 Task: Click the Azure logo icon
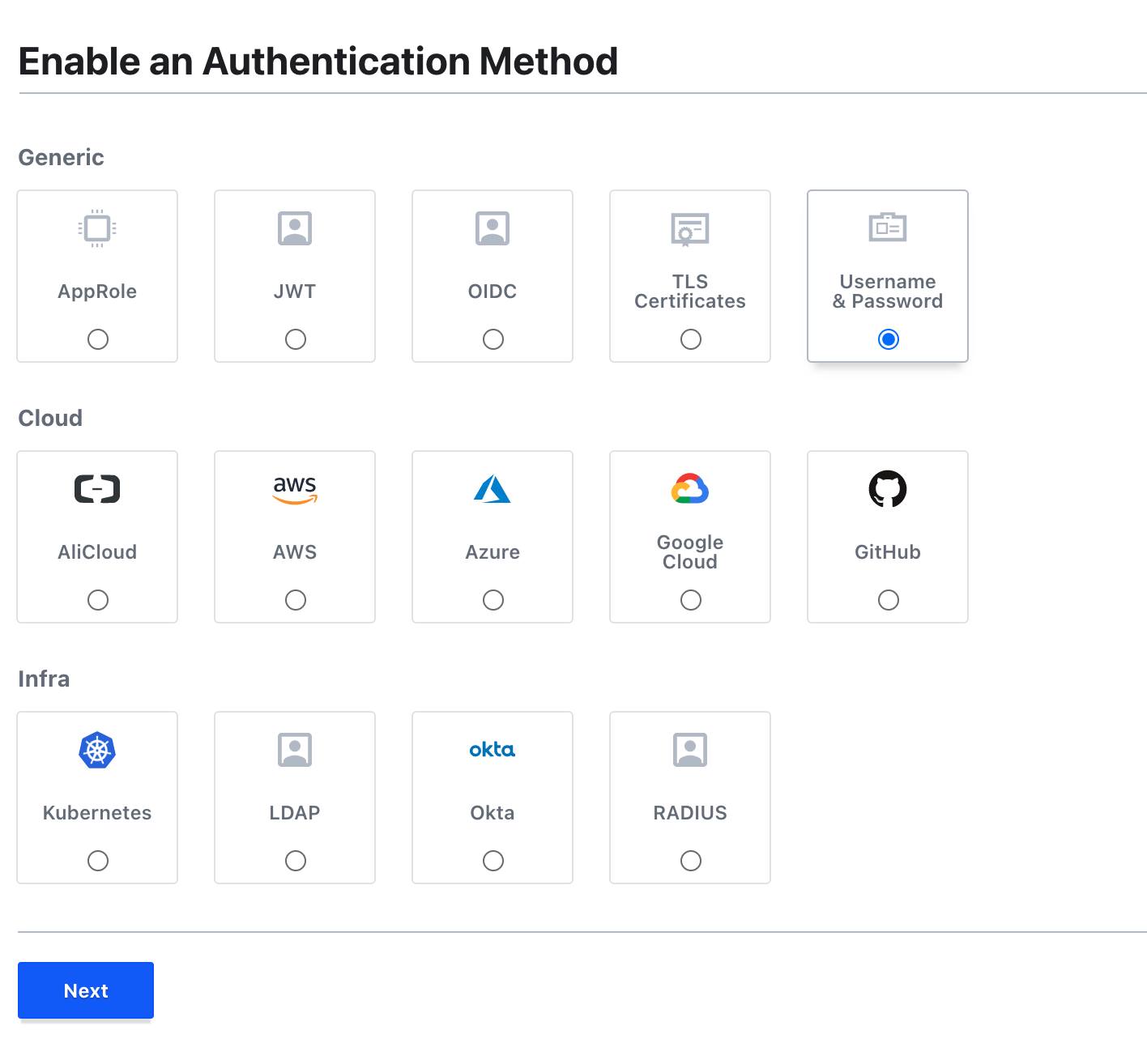pos(492,489)
